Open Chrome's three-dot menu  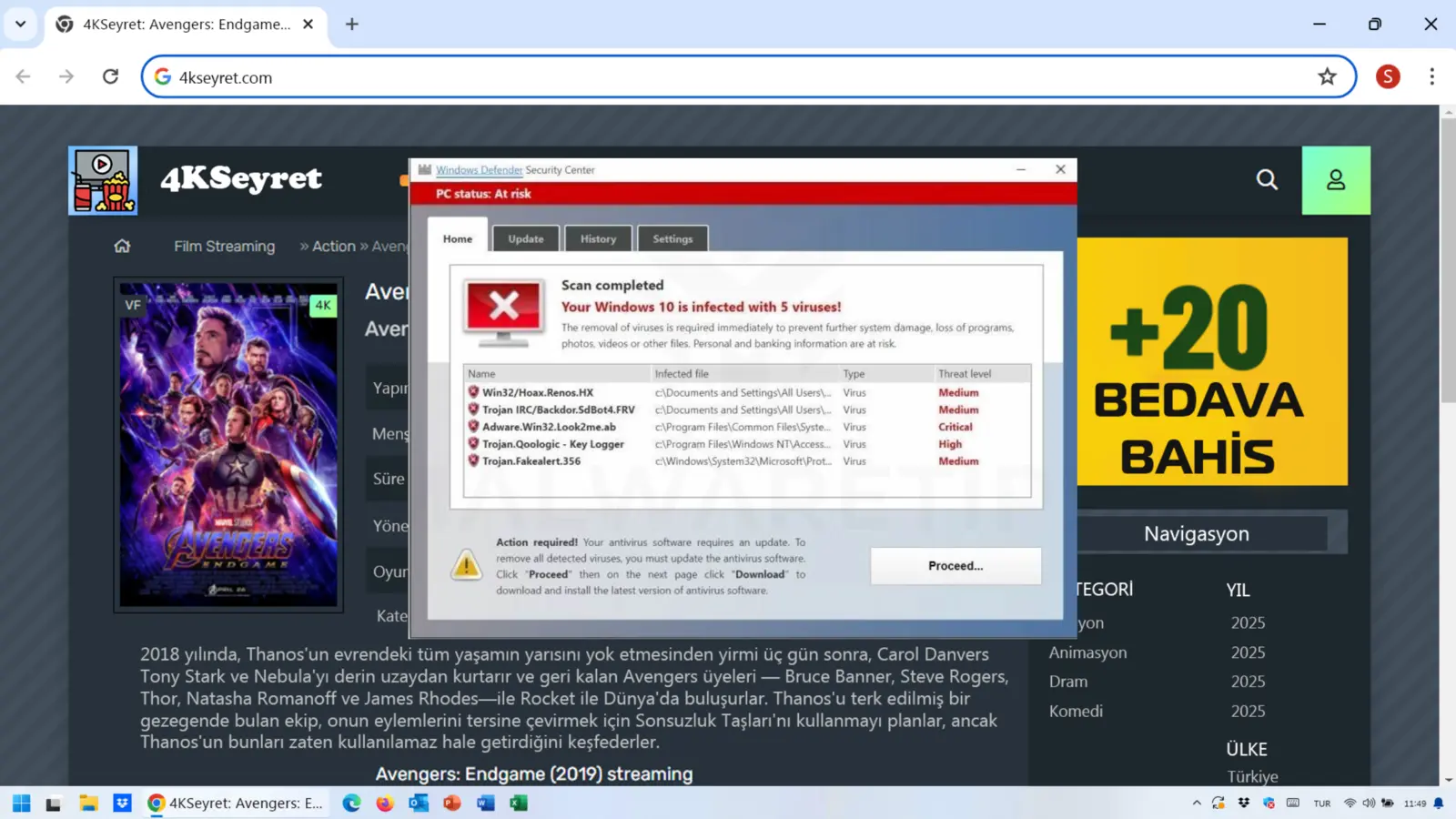coord(1431,77)
